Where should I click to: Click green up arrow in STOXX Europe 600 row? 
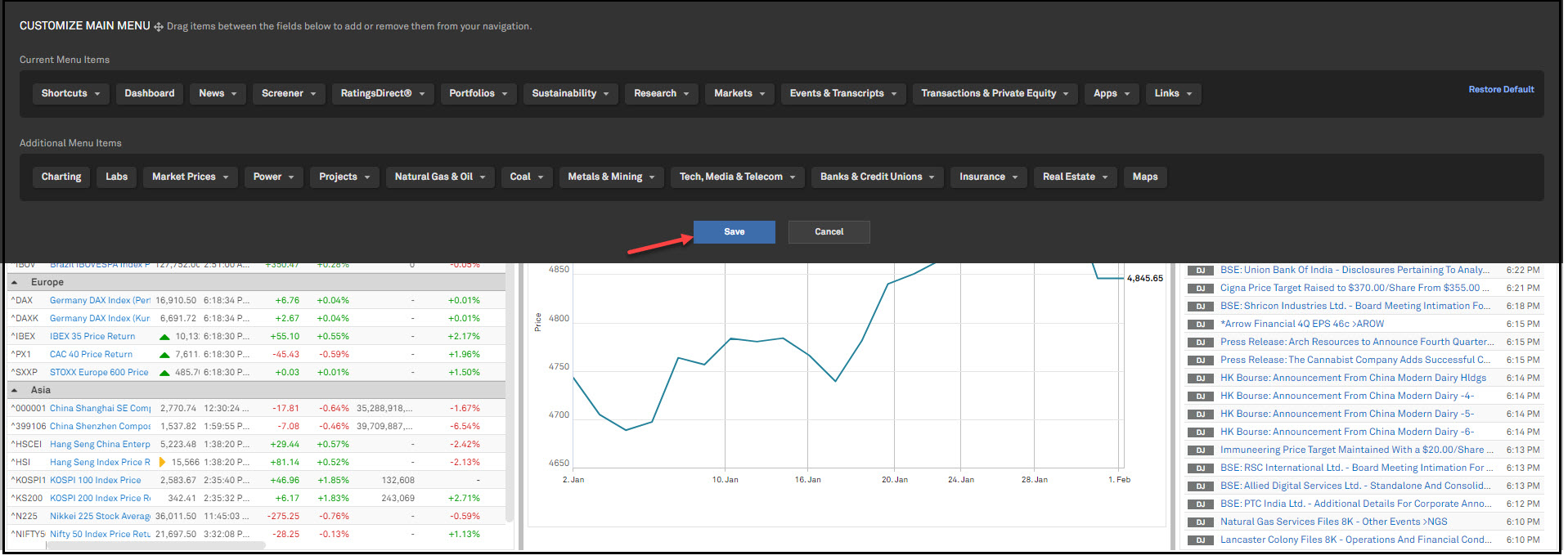(x=164, y=373)
